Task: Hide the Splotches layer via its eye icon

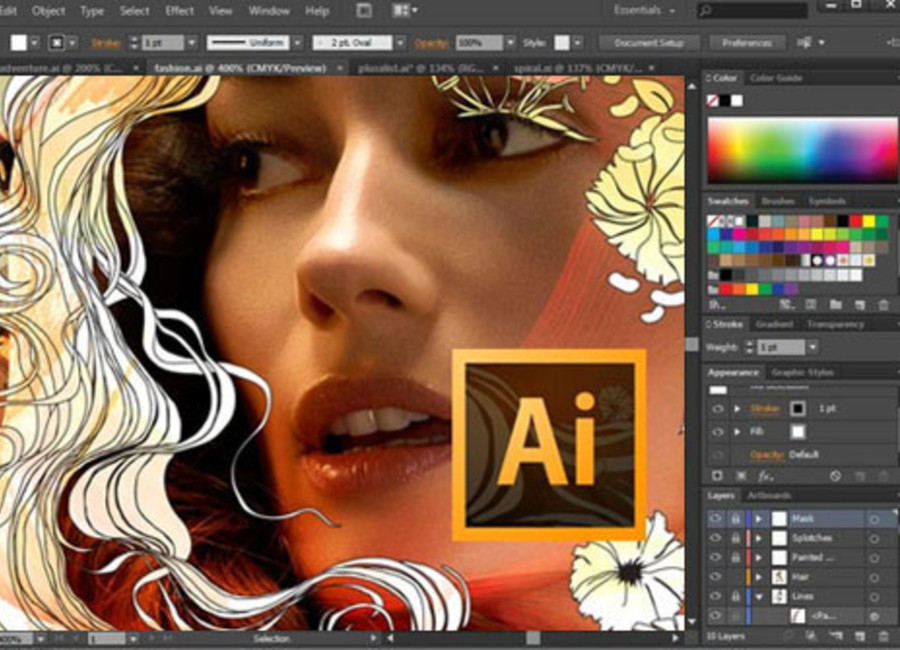Action: point(715,538)
